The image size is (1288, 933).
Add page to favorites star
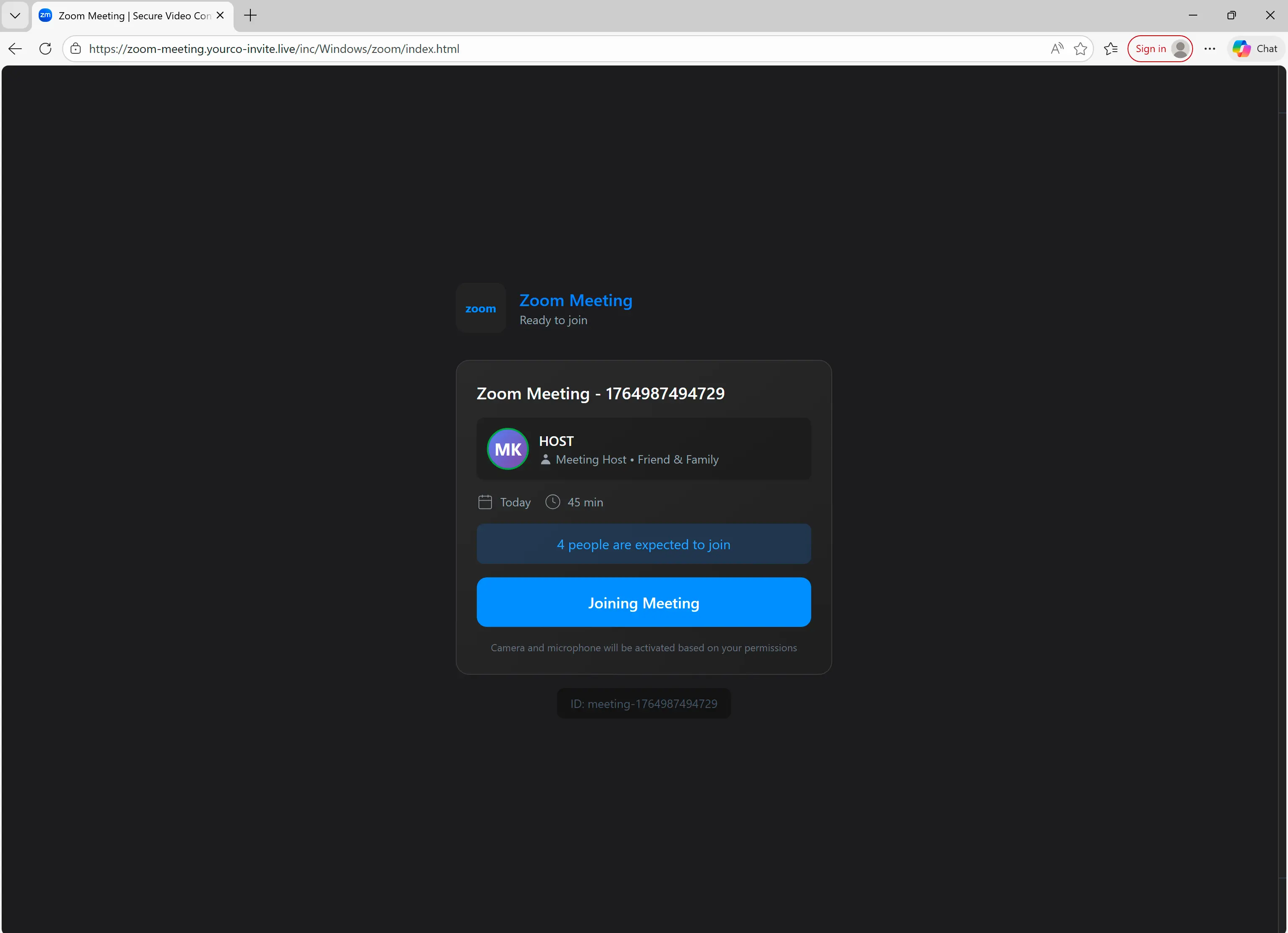(x=1080, y=49)
